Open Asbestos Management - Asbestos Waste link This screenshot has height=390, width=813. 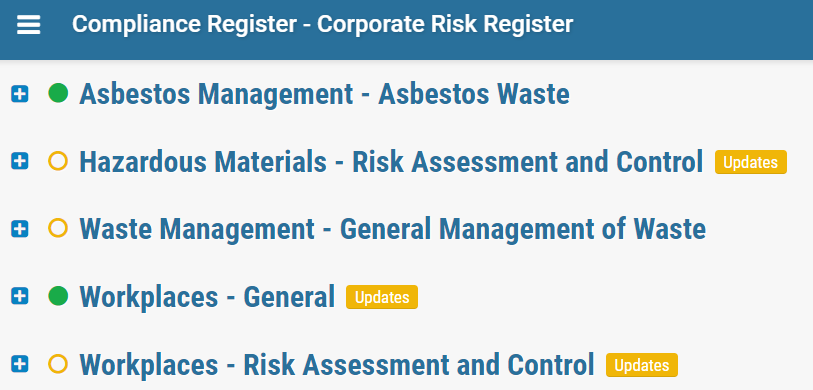324,94
